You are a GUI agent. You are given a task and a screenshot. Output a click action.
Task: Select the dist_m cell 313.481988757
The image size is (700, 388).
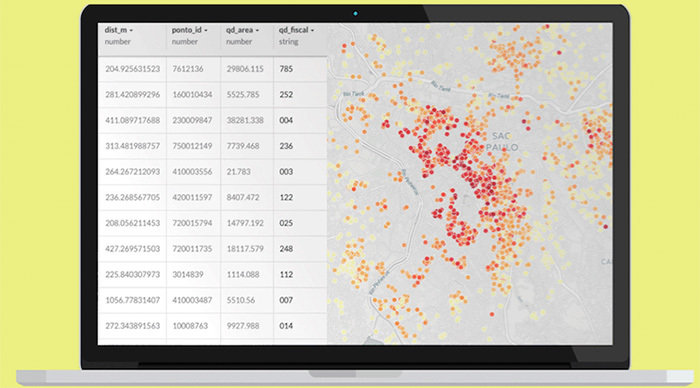pos(132,146)
